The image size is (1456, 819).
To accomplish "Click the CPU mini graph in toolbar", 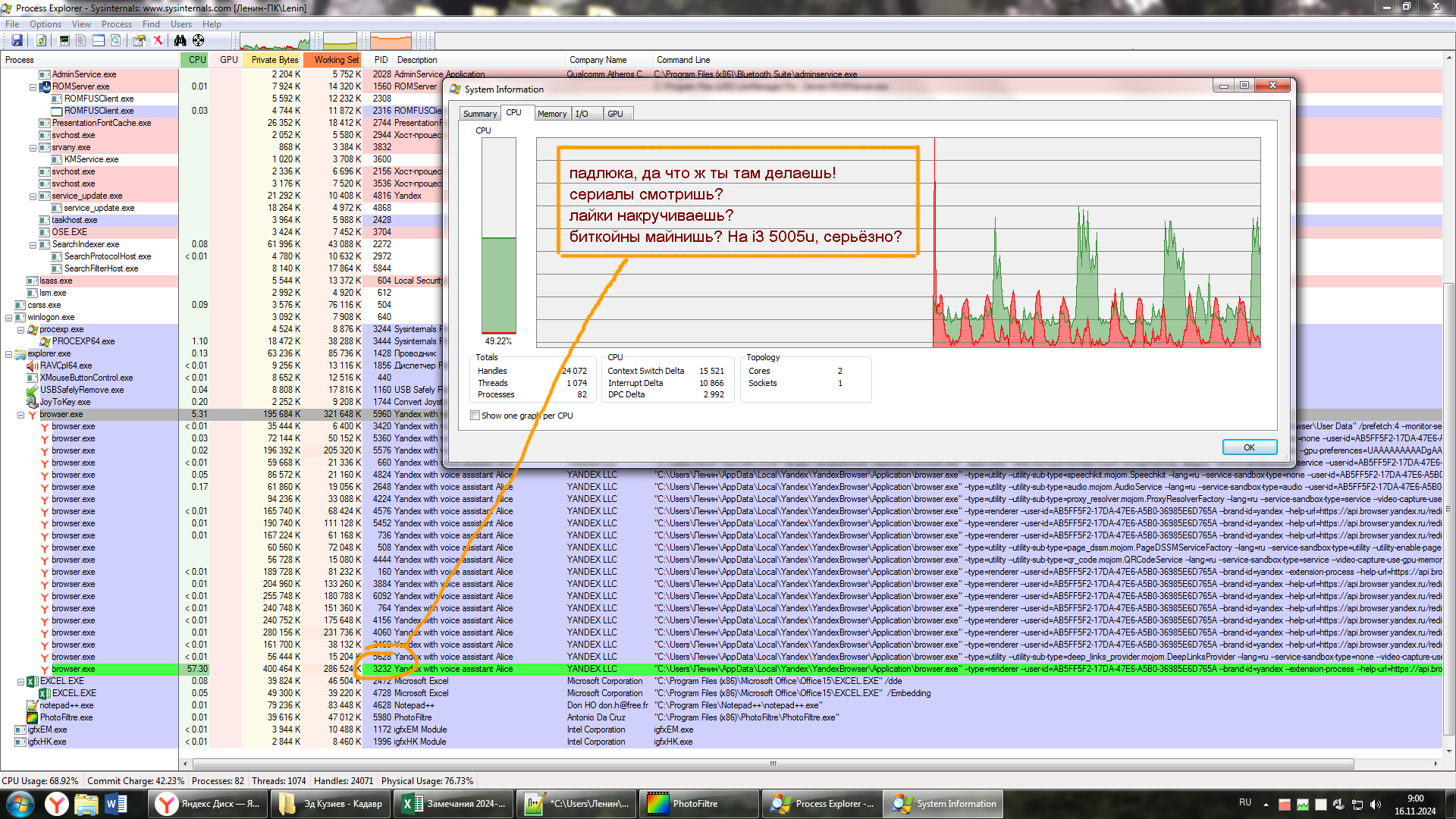I will [275, 41].
